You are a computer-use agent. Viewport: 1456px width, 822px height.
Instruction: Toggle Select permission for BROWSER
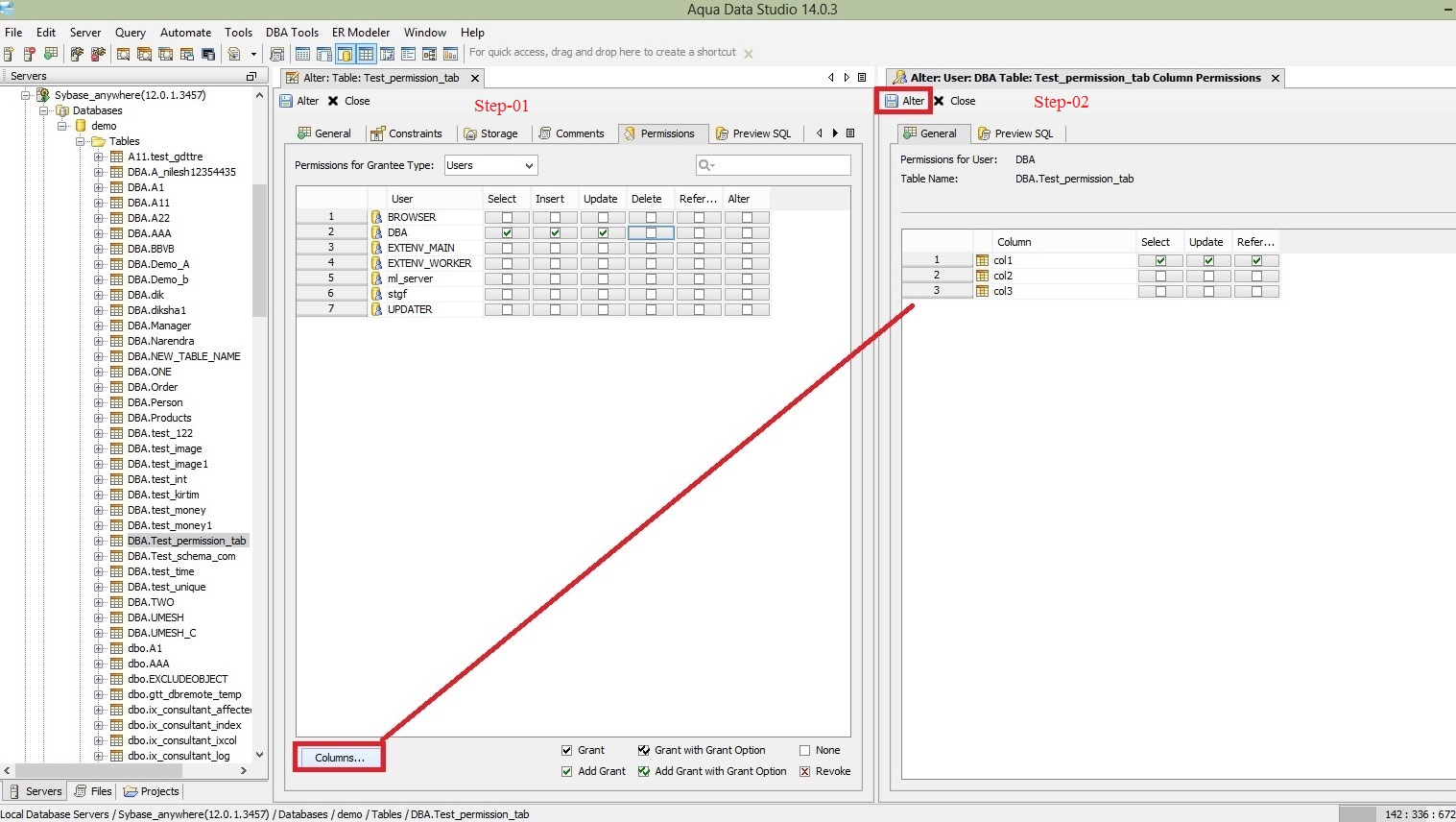pyautogui.click(x=507, y=217)
